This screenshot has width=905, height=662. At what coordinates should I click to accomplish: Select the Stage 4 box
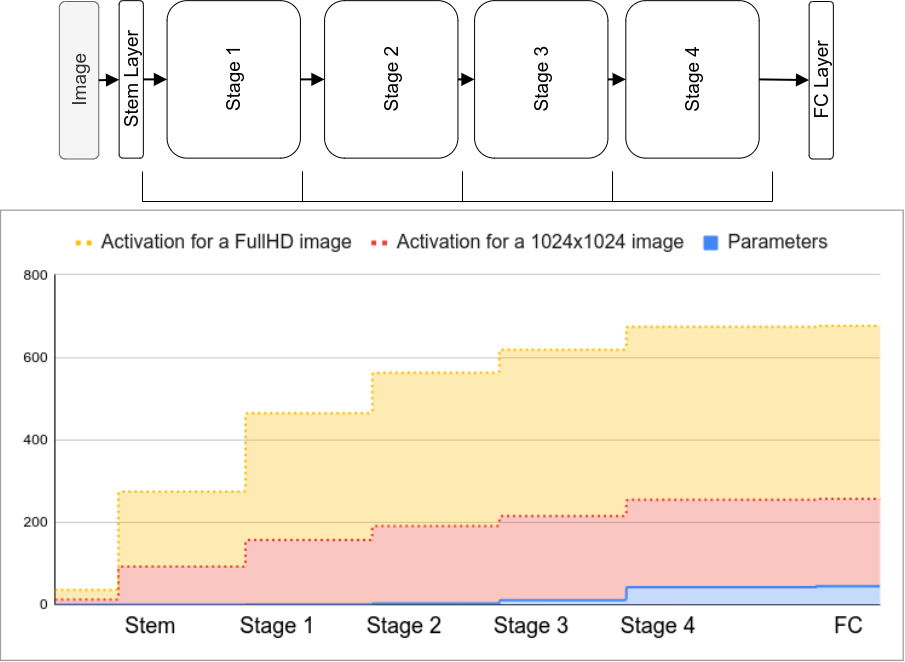coord(692,79)
